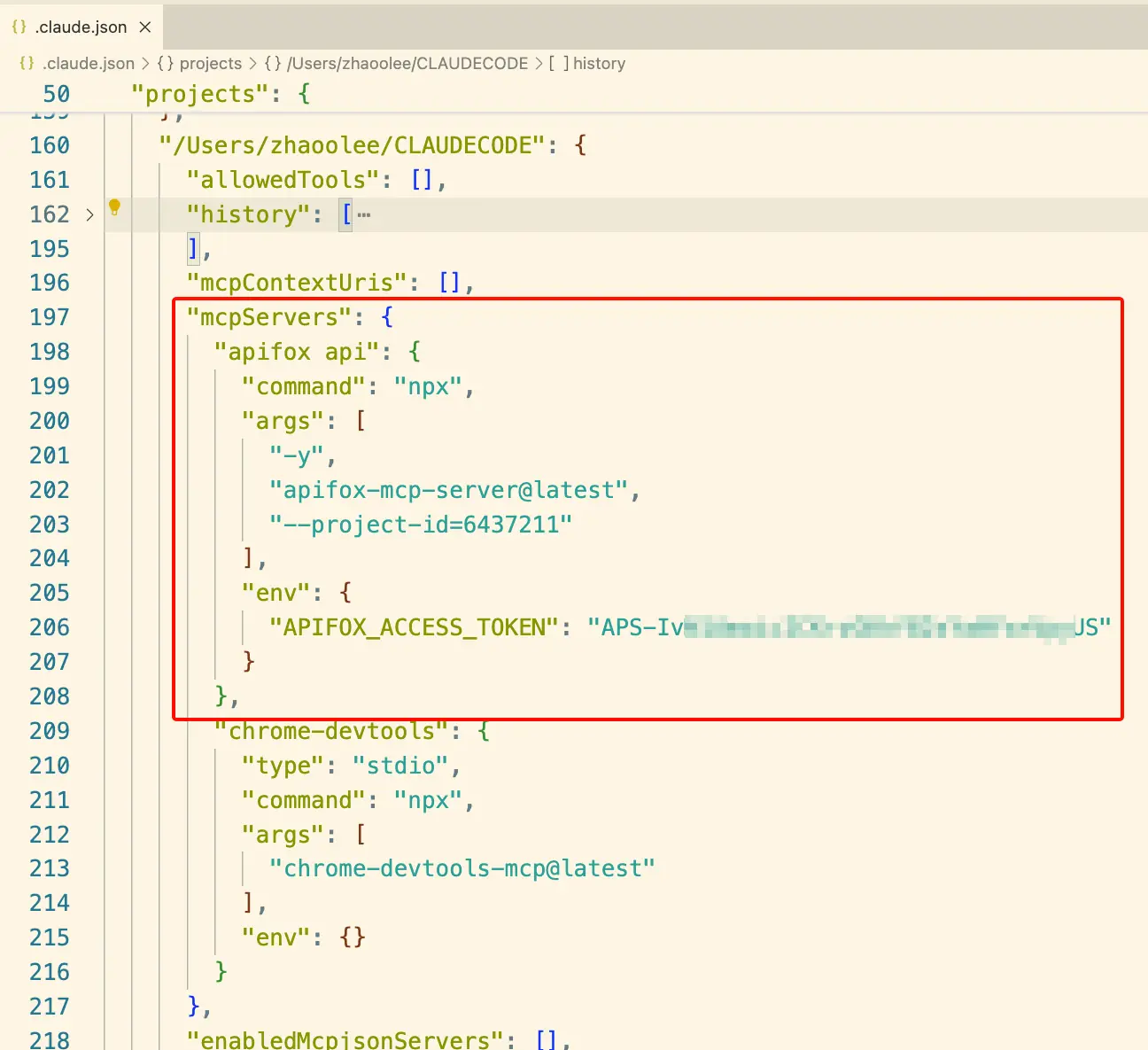Open the /Users/zhaoolee/CLAUDECODE breadcrumb
This screenshot has height=1050, width=1148.
407,64
